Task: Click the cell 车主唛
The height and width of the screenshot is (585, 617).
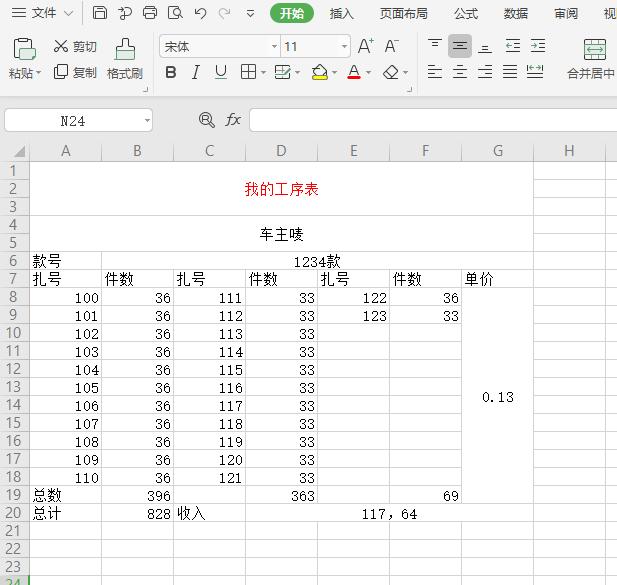Action: tap(281, 234)
